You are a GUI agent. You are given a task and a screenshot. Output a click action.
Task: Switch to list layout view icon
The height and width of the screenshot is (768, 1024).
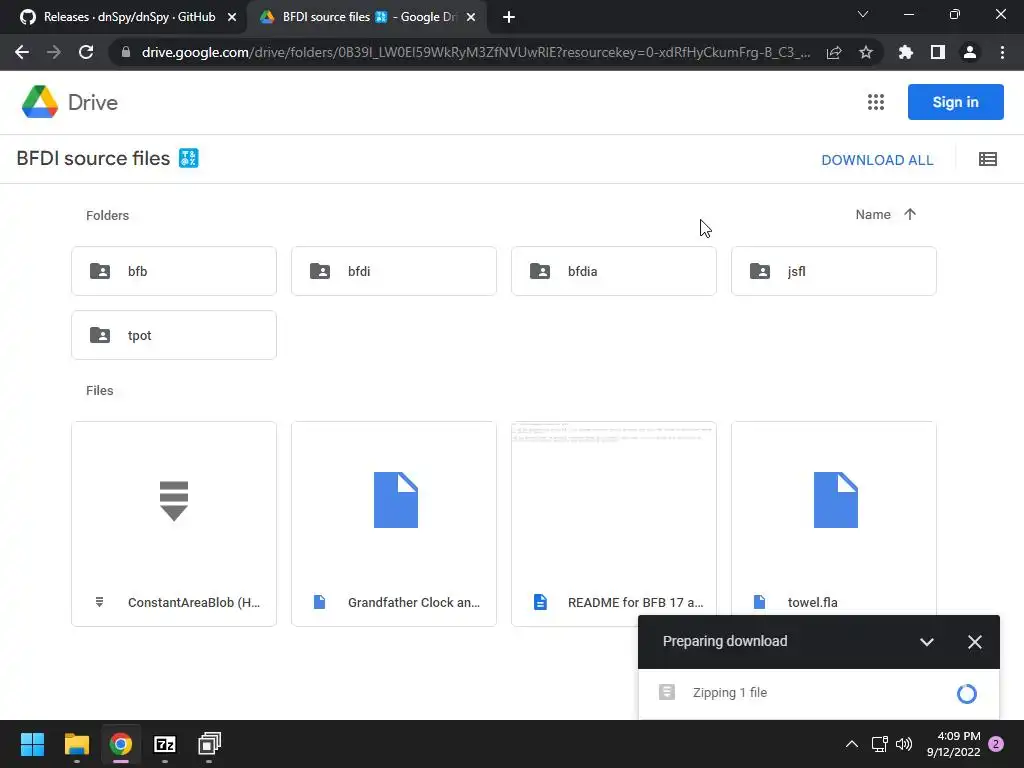coord(987,159)
